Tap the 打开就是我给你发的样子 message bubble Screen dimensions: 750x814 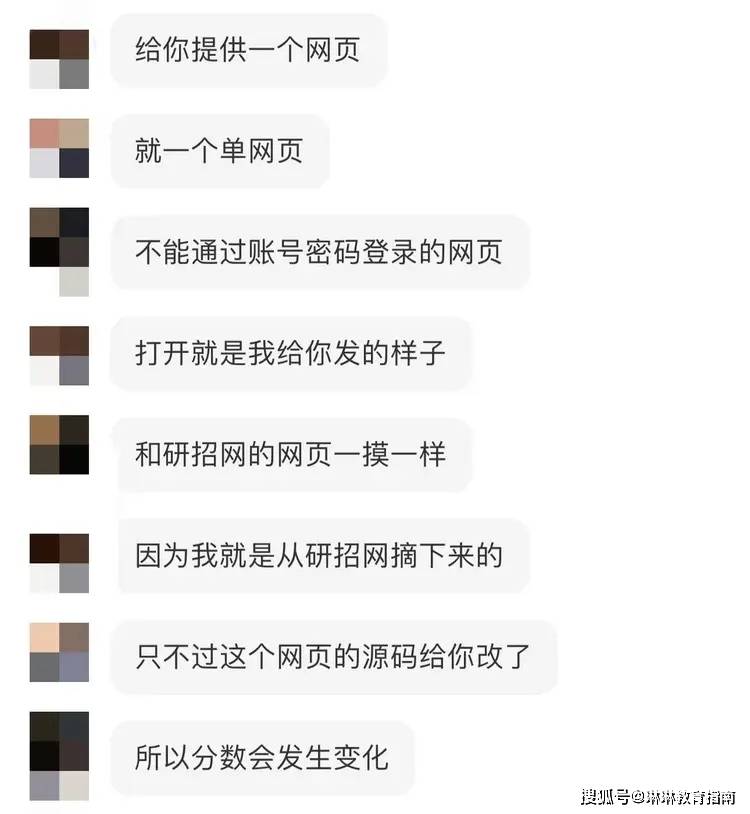[x=291, y=353]
